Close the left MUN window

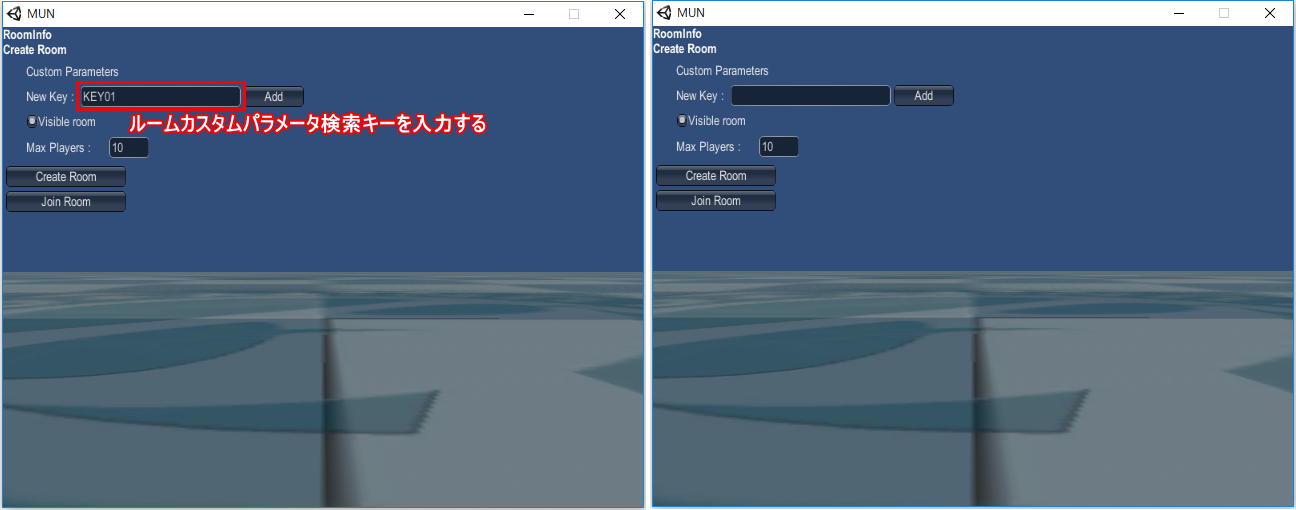click(x=620, y=14)
